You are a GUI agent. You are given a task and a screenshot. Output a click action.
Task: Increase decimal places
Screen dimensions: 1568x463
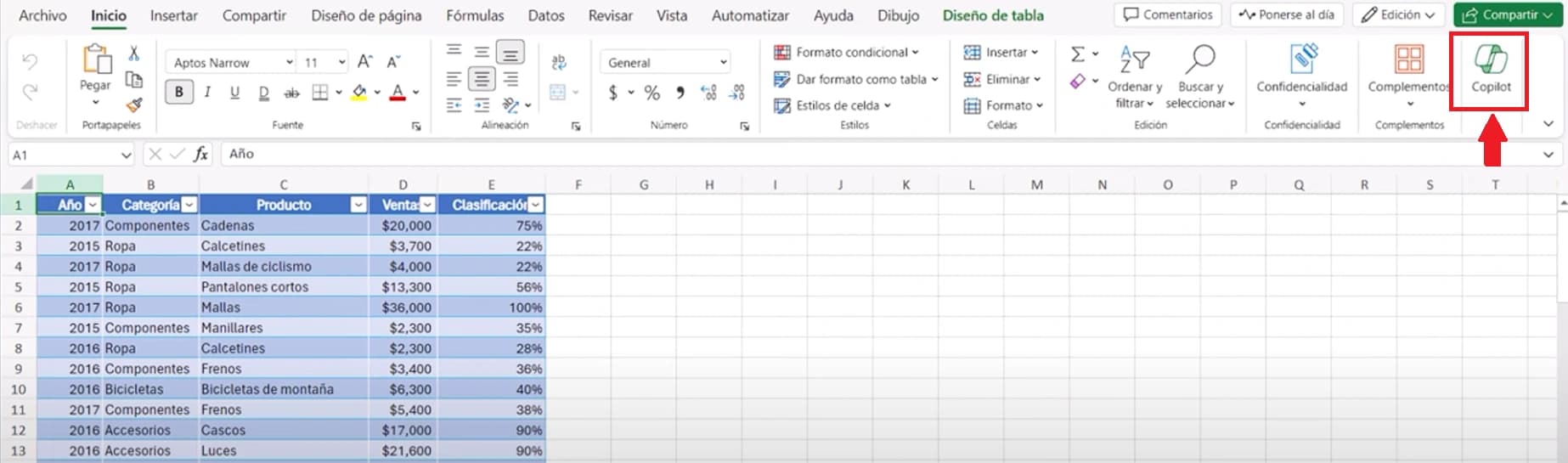(x=708, y=93)
